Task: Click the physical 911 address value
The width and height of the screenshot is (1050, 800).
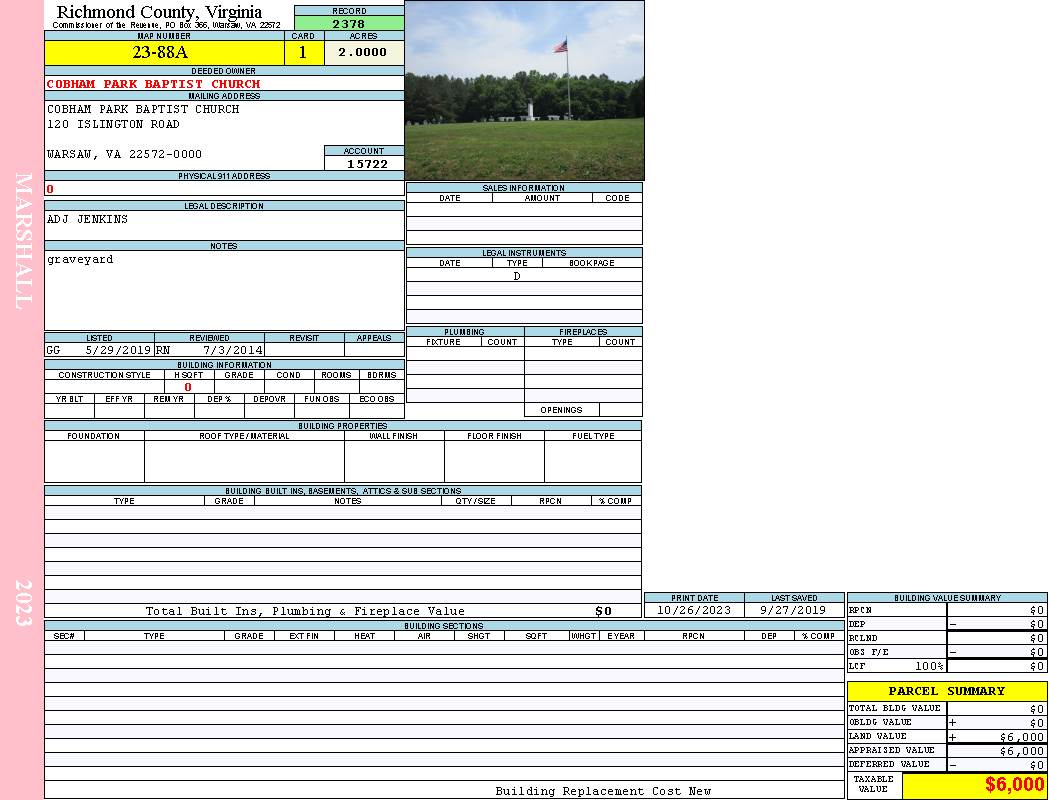Action: click(50, 189)
